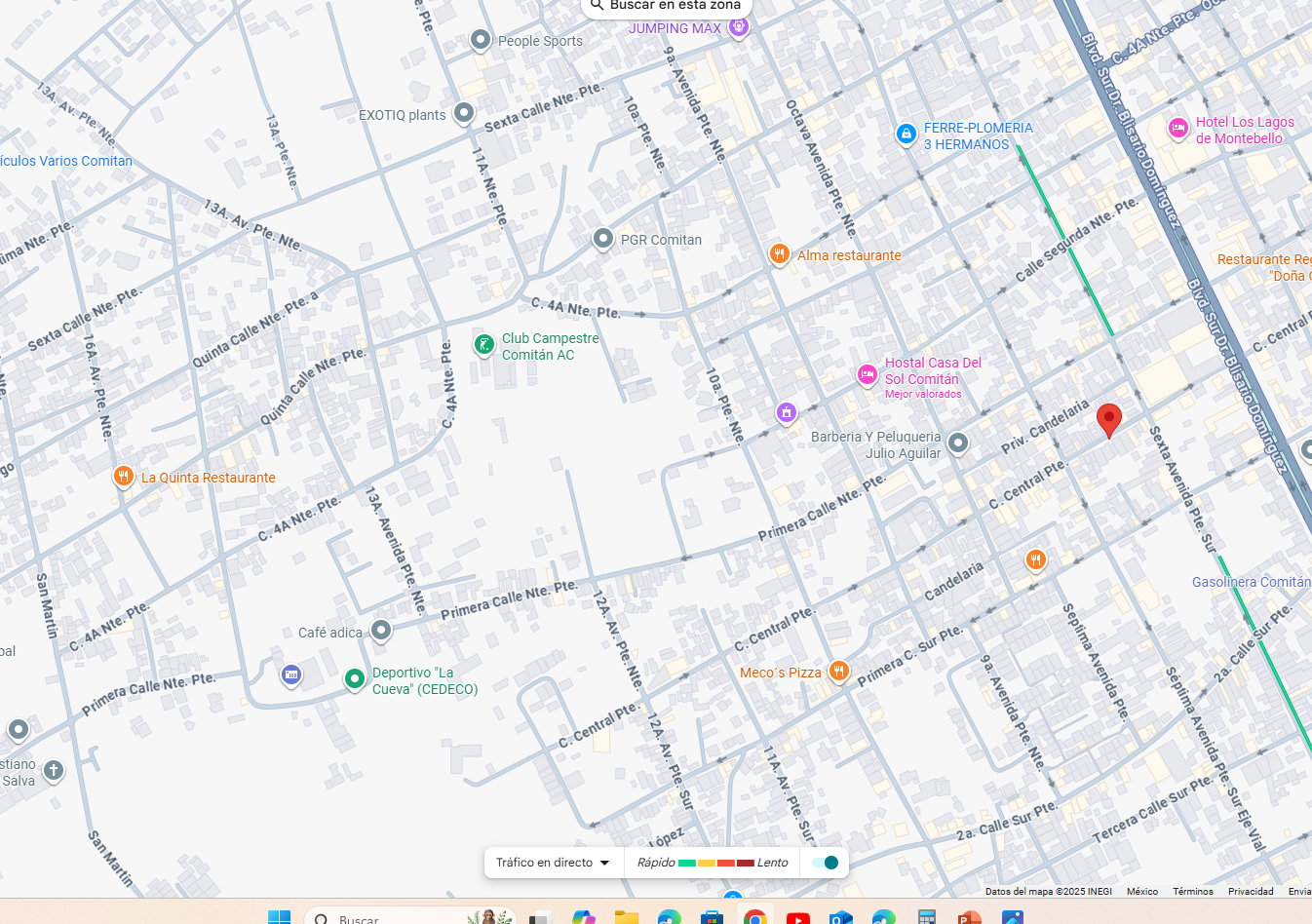Select the Meco's Pizza restaurant pin
Image resolution: width=1312 pixels, height=924 pixels.
pyautogui.click(x=838, y=671)
